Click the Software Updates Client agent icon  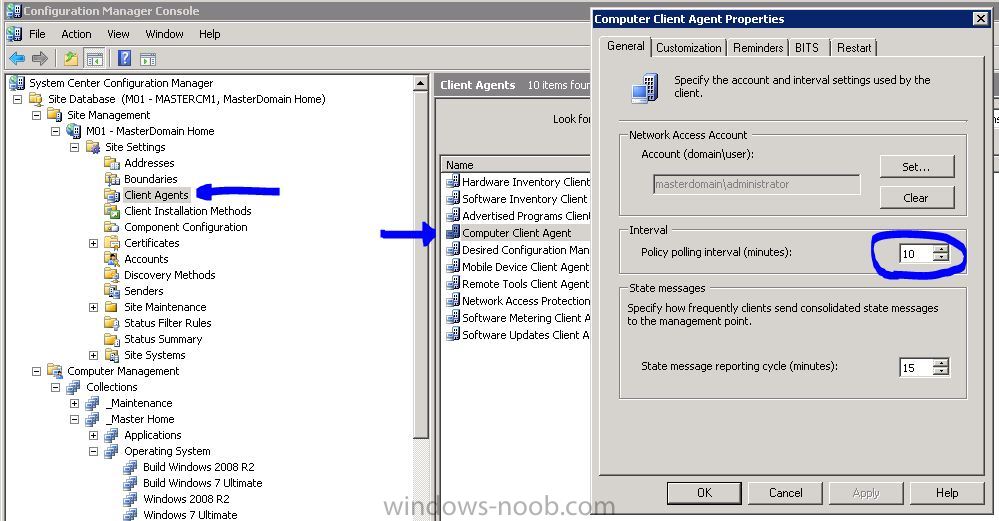[x=453, y=334]
